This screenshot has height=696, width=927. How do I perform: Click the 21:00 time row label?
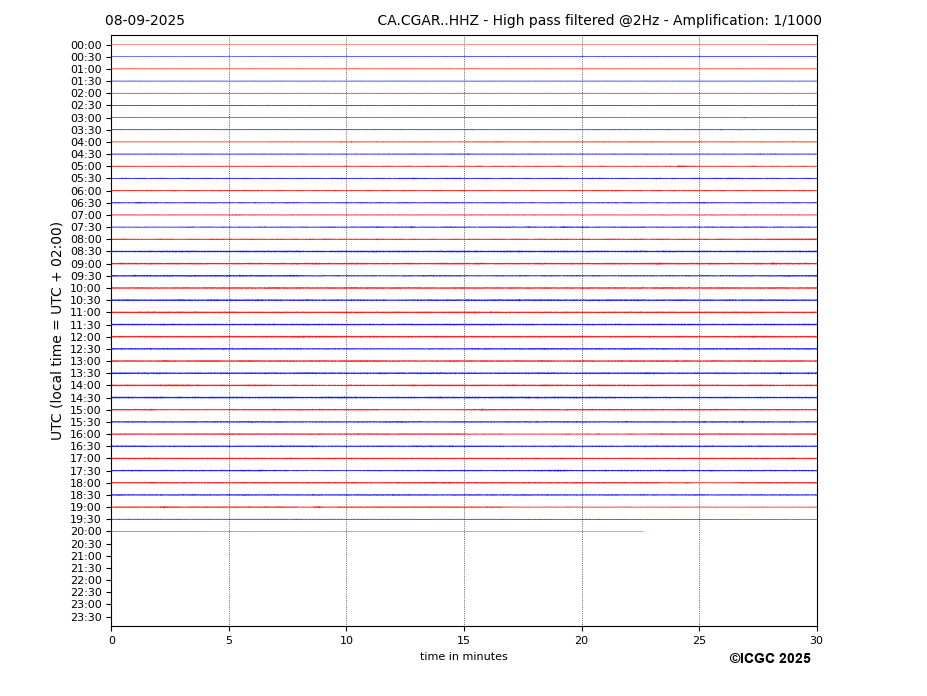86,556
